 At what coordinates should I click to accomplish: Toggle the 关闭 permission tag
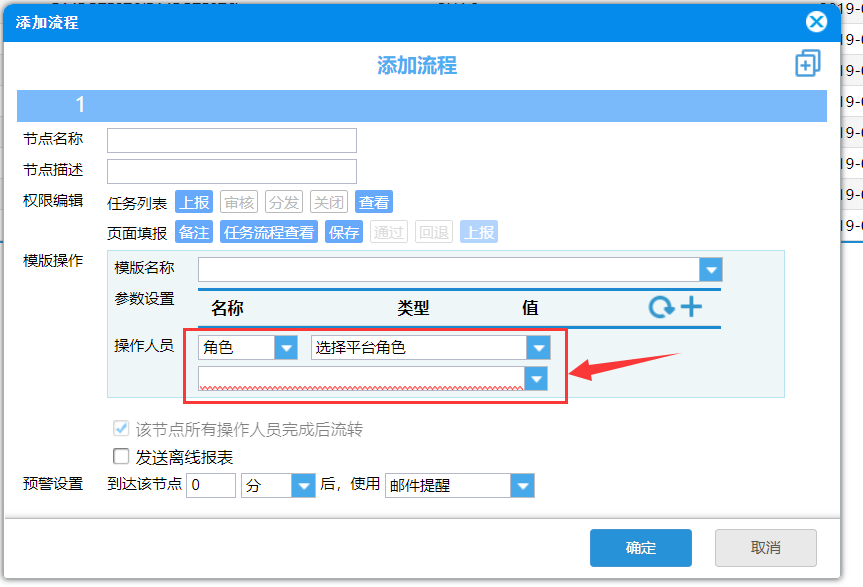(329, 202)
